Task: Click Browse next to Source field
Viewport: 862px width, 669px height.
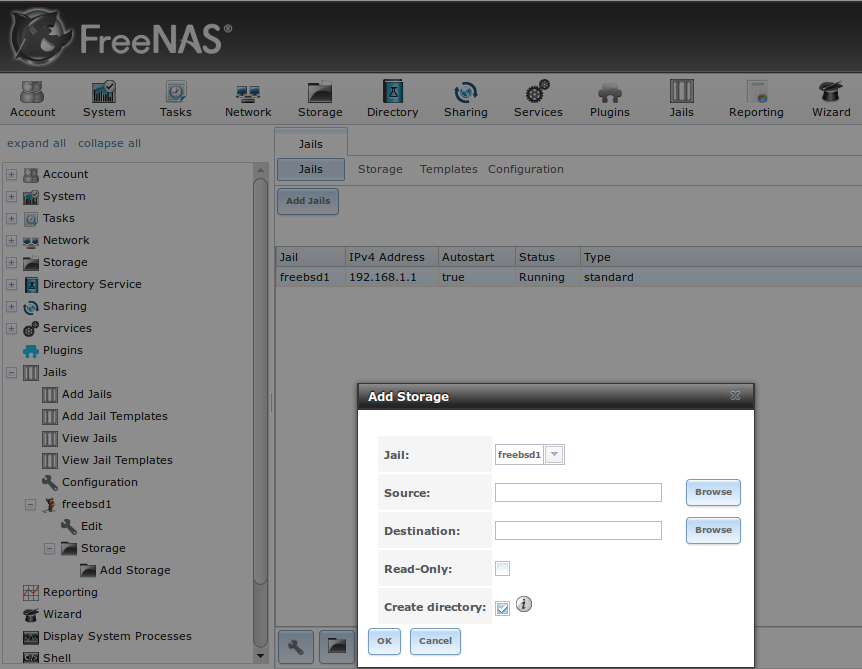Action: tap(713, 492)
